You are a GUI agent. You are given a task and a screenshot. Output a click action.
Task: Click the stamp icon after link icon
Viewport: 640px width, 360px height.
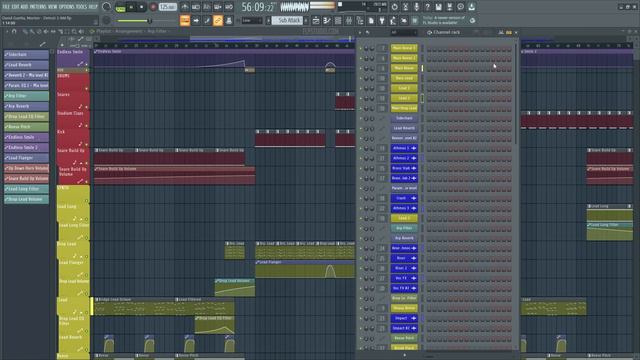coord(229,20)
